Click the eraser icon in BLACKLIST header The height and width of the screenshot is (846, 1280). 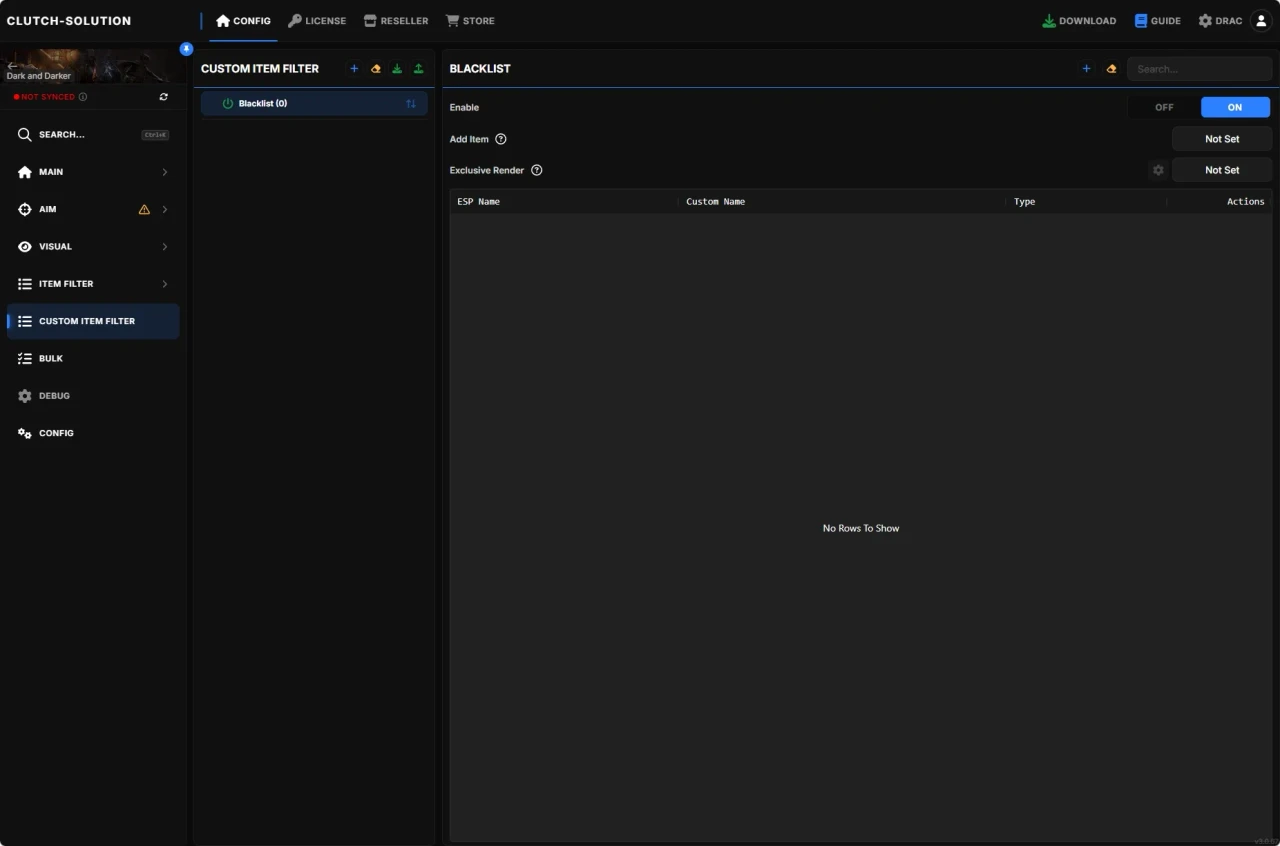click(x=1111, y=69)
